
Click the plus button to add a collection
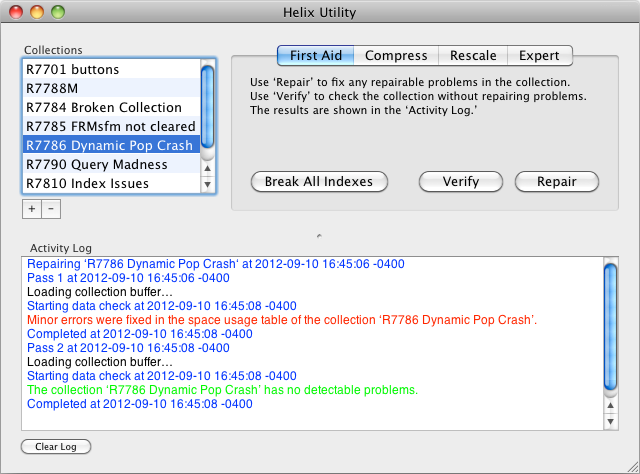31,209
